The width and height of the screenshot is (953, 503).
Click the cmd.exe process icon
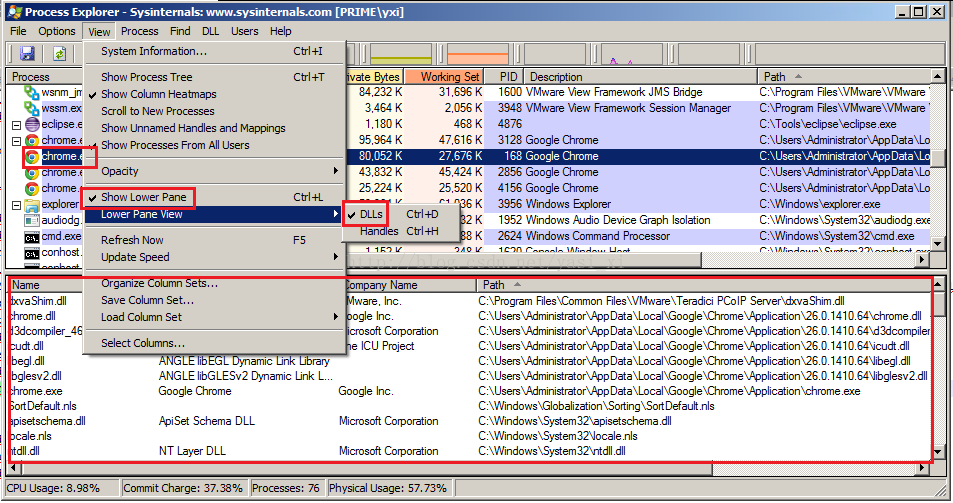pos(32,236)
